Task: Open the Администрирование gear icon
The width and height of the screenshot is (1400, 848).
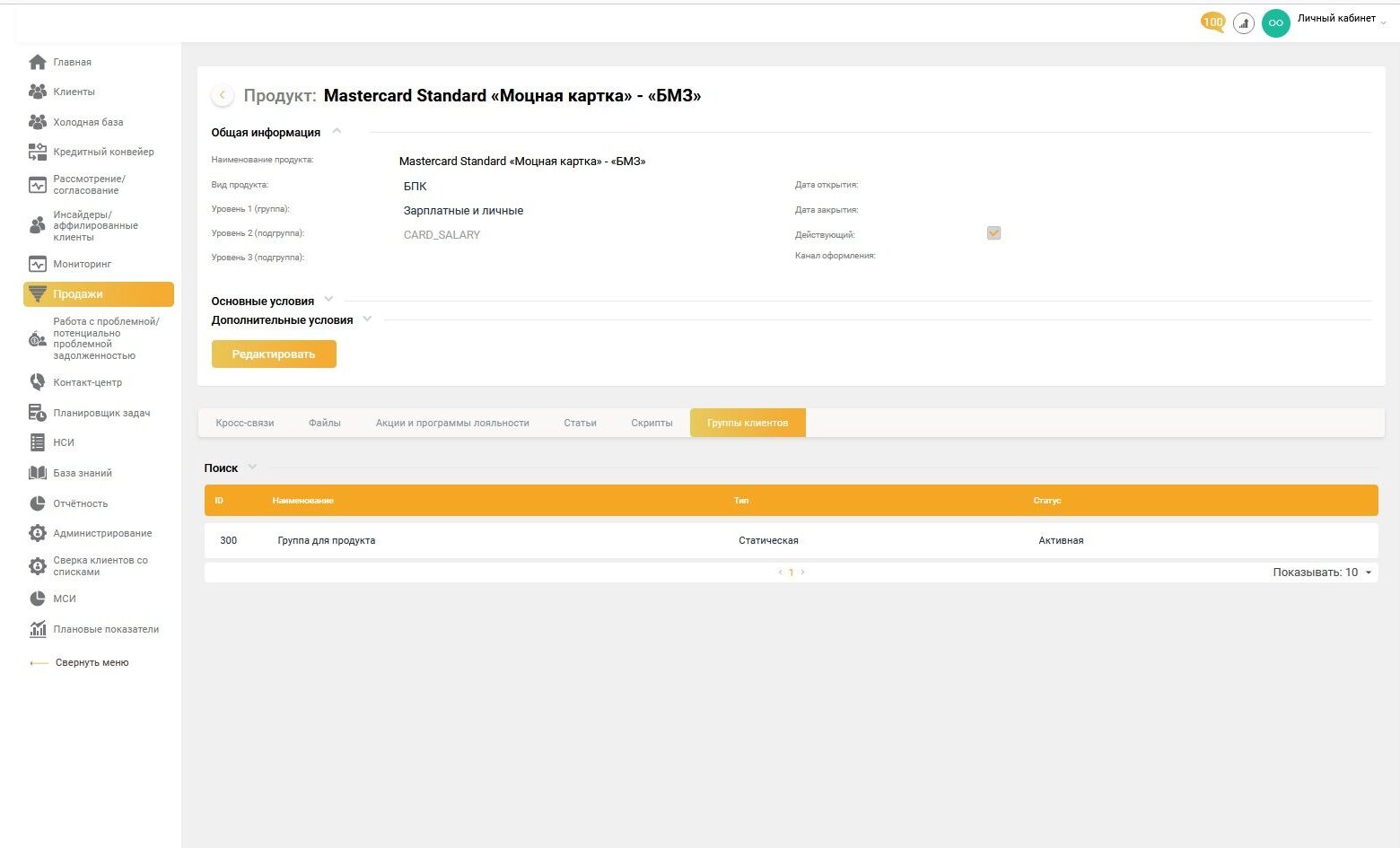Action: pos(38,533)
